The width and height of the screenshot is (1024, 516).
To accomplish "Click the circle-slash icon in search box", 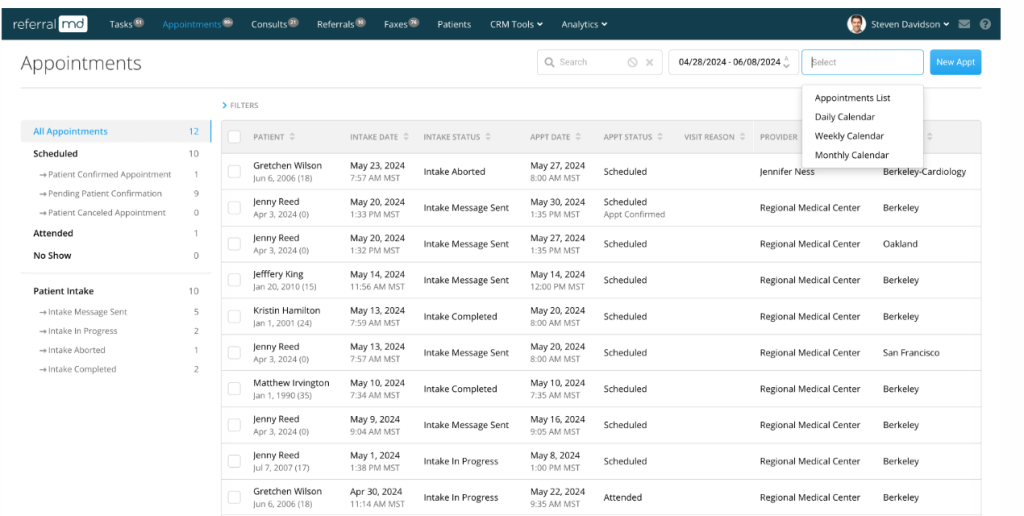I will coord(632,62).
